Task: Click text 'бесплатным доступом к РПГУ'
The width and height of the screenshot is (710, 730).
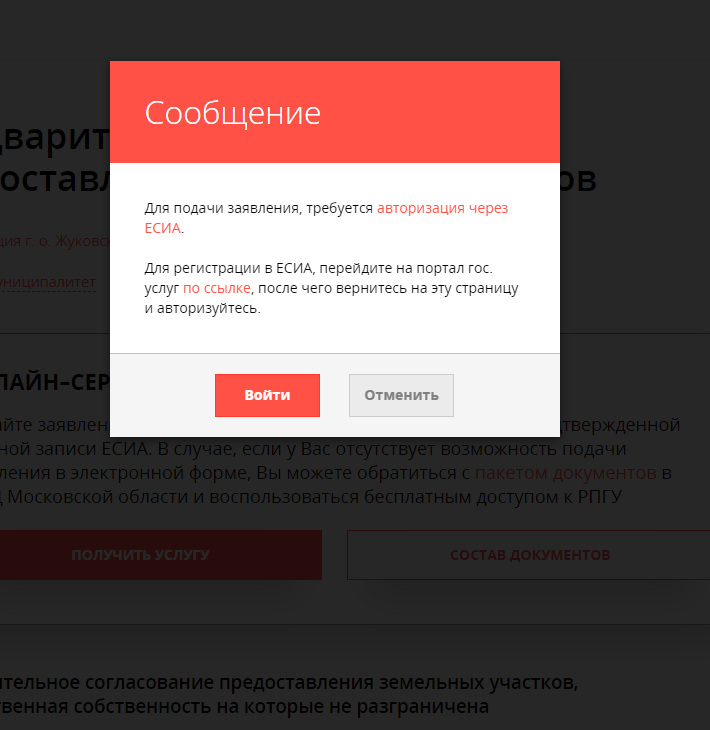Action: 493,497
